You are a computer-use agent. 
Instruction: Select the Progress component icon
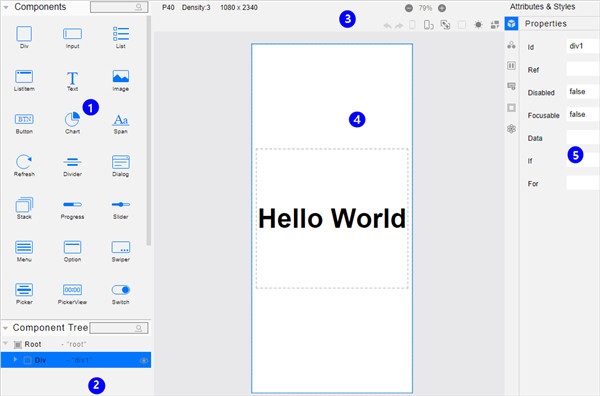pyautogui.click(x=72, y=204)
